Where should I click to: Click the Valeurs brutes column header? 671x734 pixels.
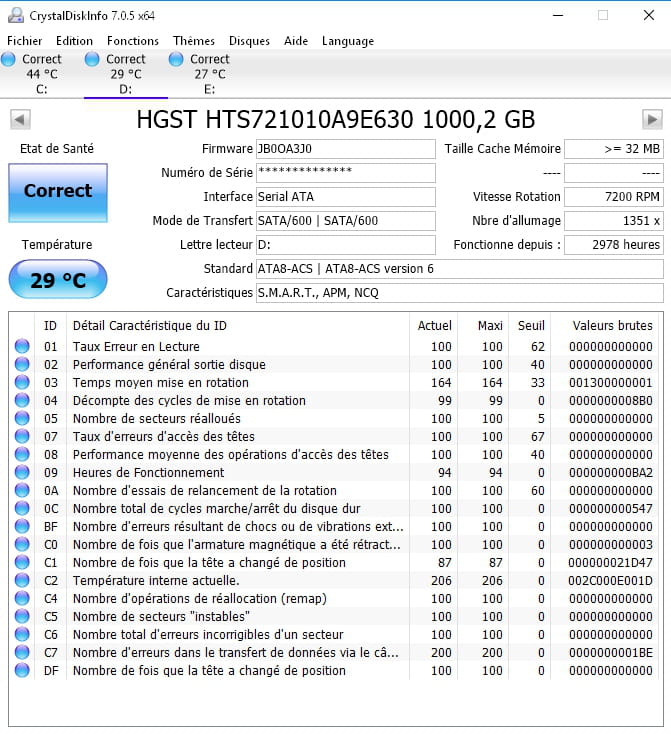pyautogui.click(x=612, y=325)
